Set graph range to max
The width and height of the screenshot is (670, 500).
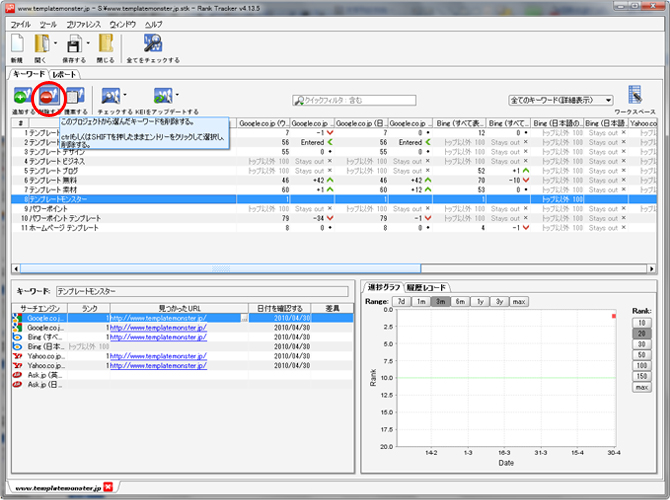pyautogui.click(x=519, y=302)
